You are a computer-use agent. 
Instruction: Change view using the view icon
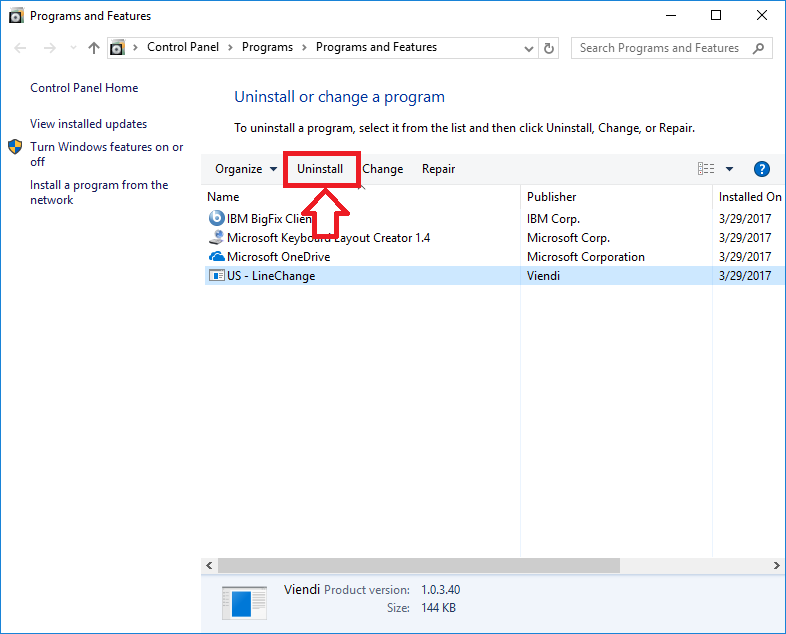706,169
